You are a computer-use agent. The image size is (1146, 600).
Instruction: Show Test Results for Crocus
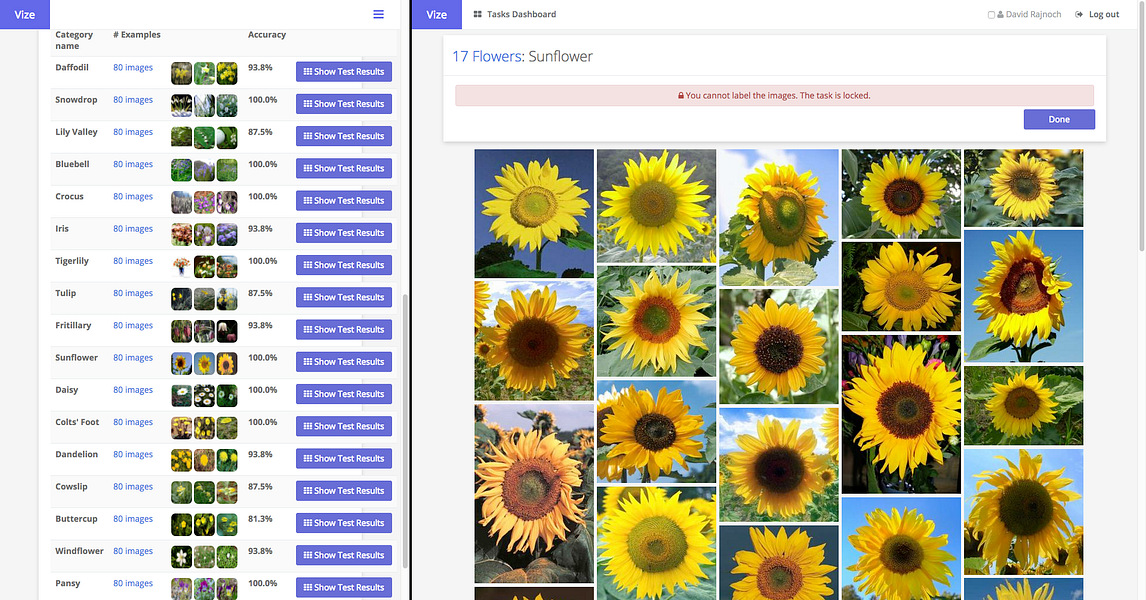[x=344, y=200]
